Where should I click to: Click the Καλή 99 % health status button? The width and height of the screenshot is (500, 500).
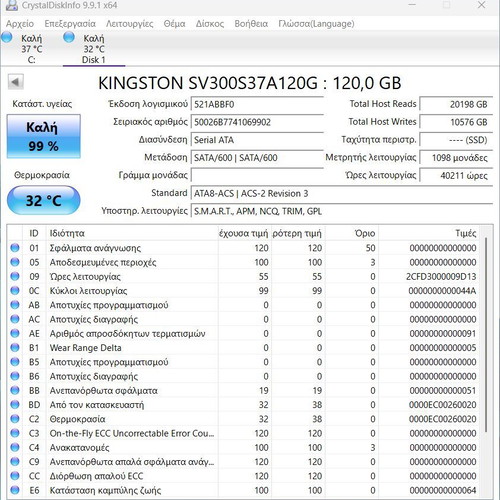point(43,136)
